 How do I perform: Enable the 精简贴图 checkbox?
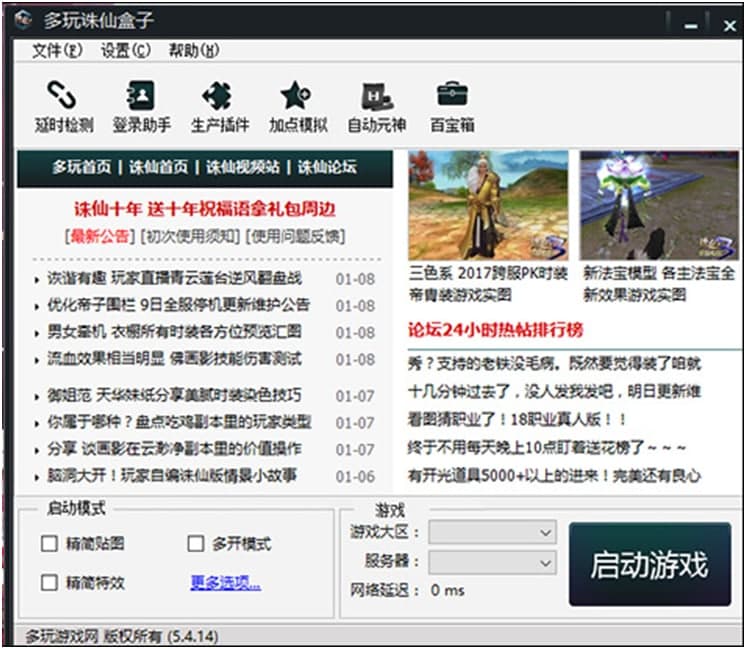(50, 544)
